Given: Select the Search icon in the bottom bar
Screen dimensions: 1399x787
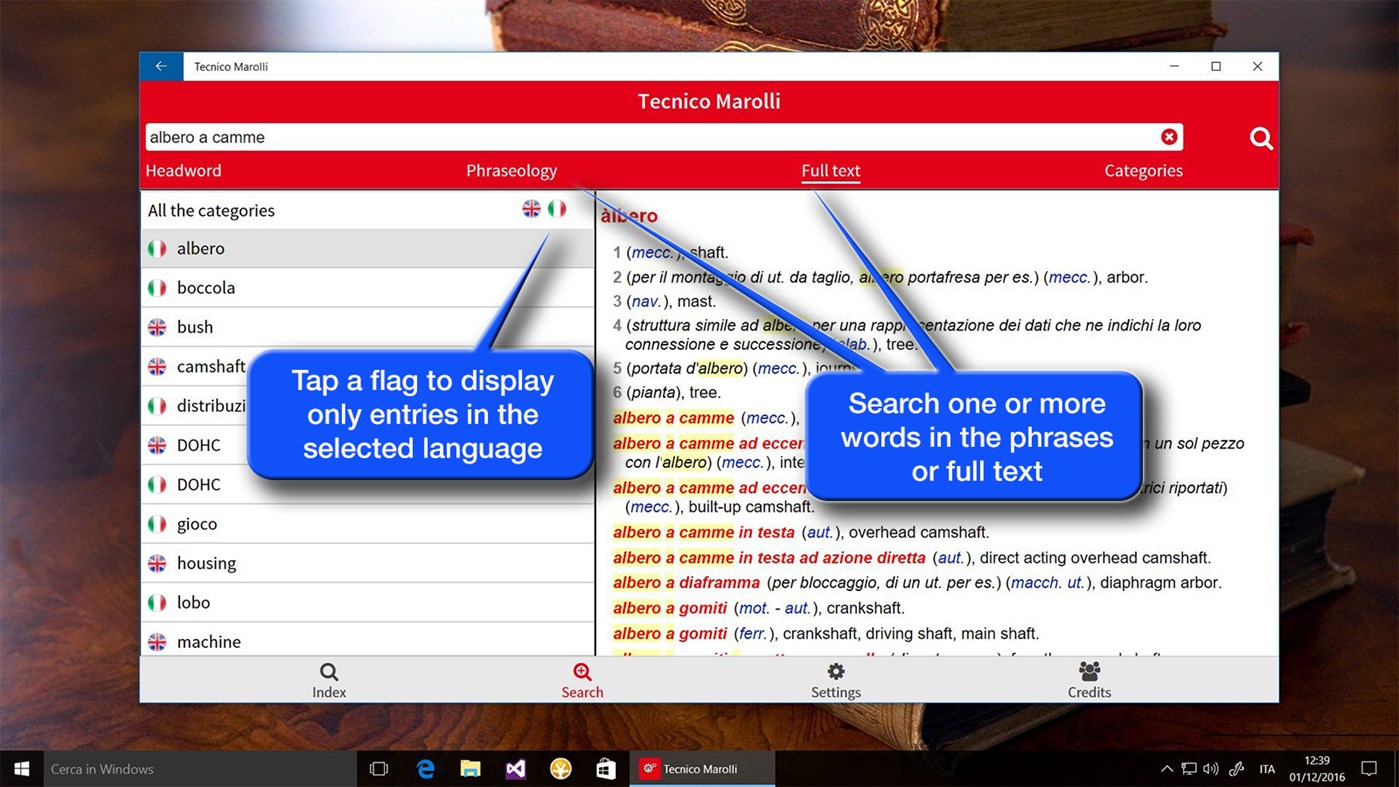Looking at the screenshot, I should [582, 678].
